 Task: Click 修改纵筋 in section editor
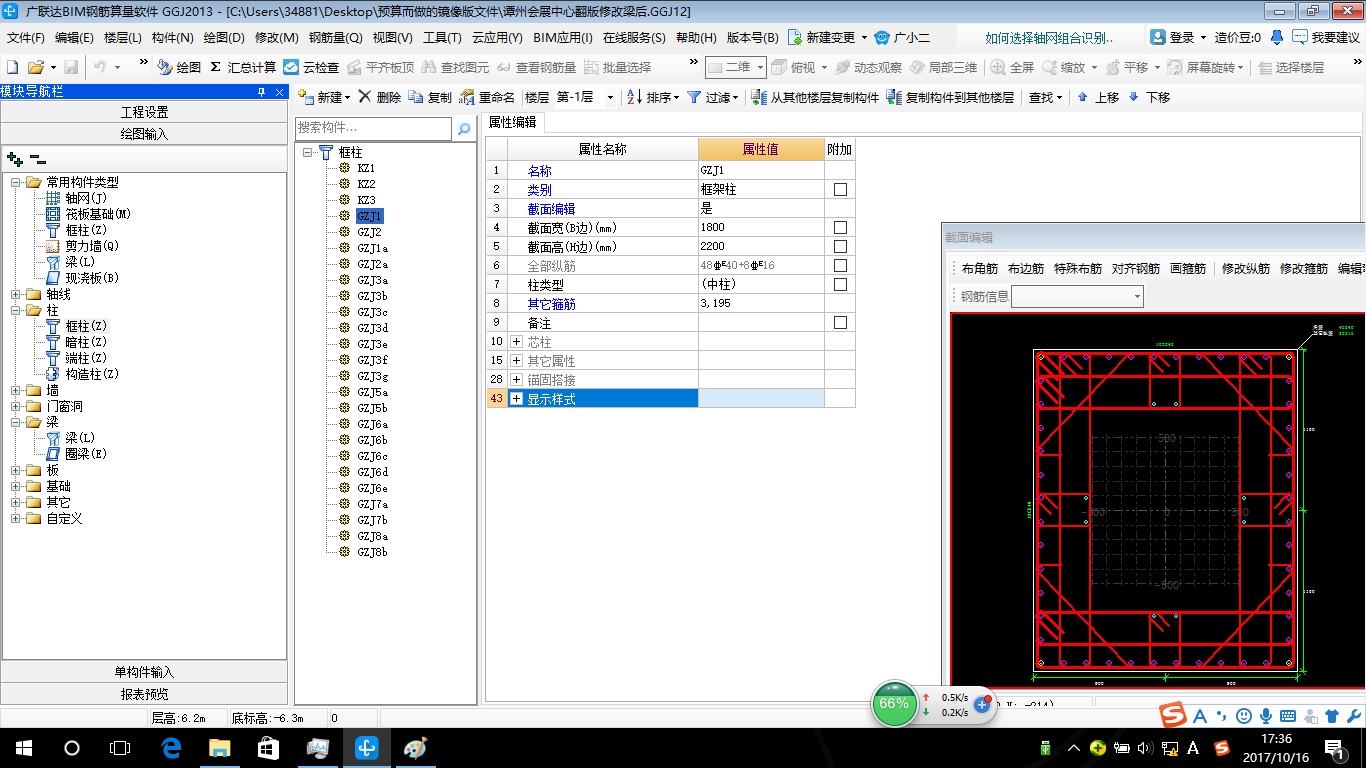1246,269
